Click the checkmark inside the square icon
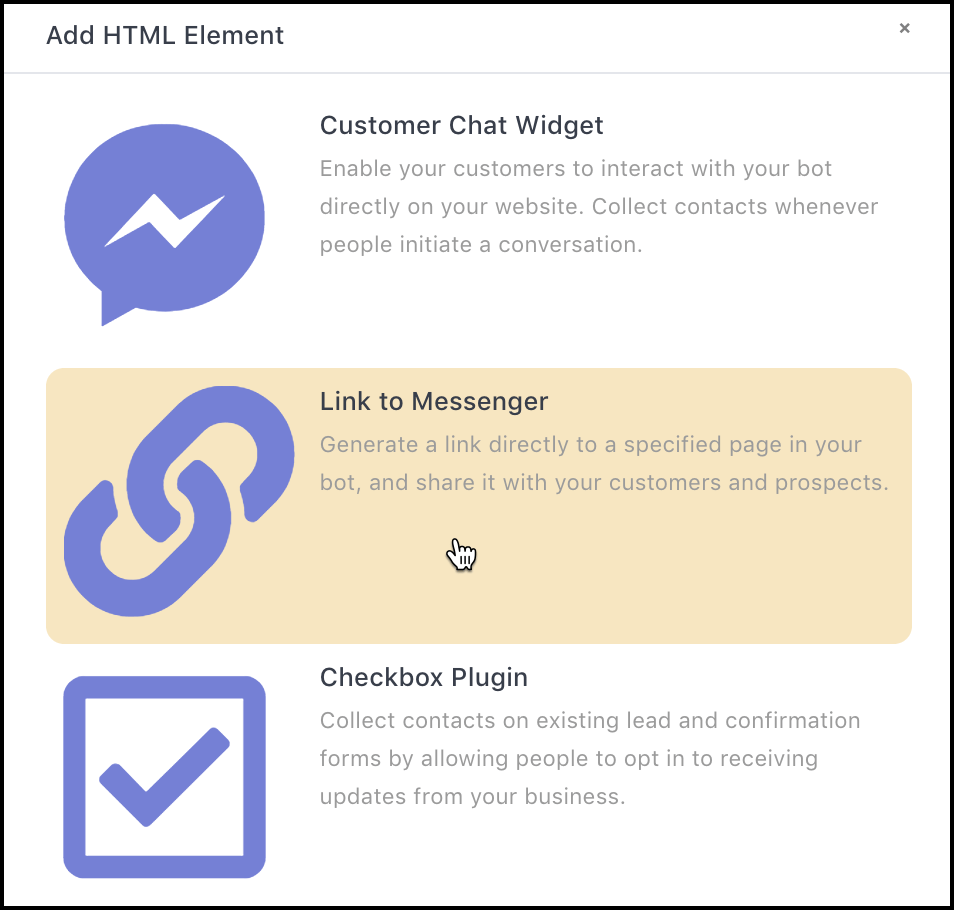 click(164, 777)
